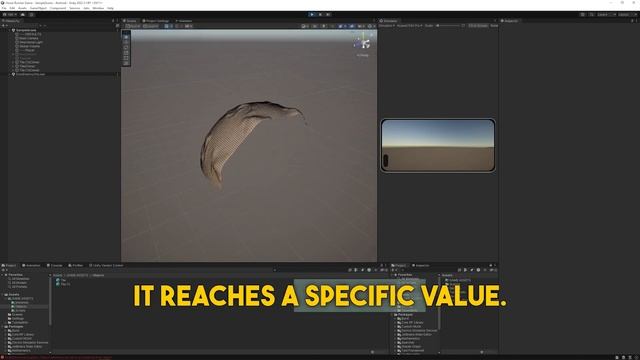
Task: Select the Hierarchy panel tab
Action: pos(11,21)
